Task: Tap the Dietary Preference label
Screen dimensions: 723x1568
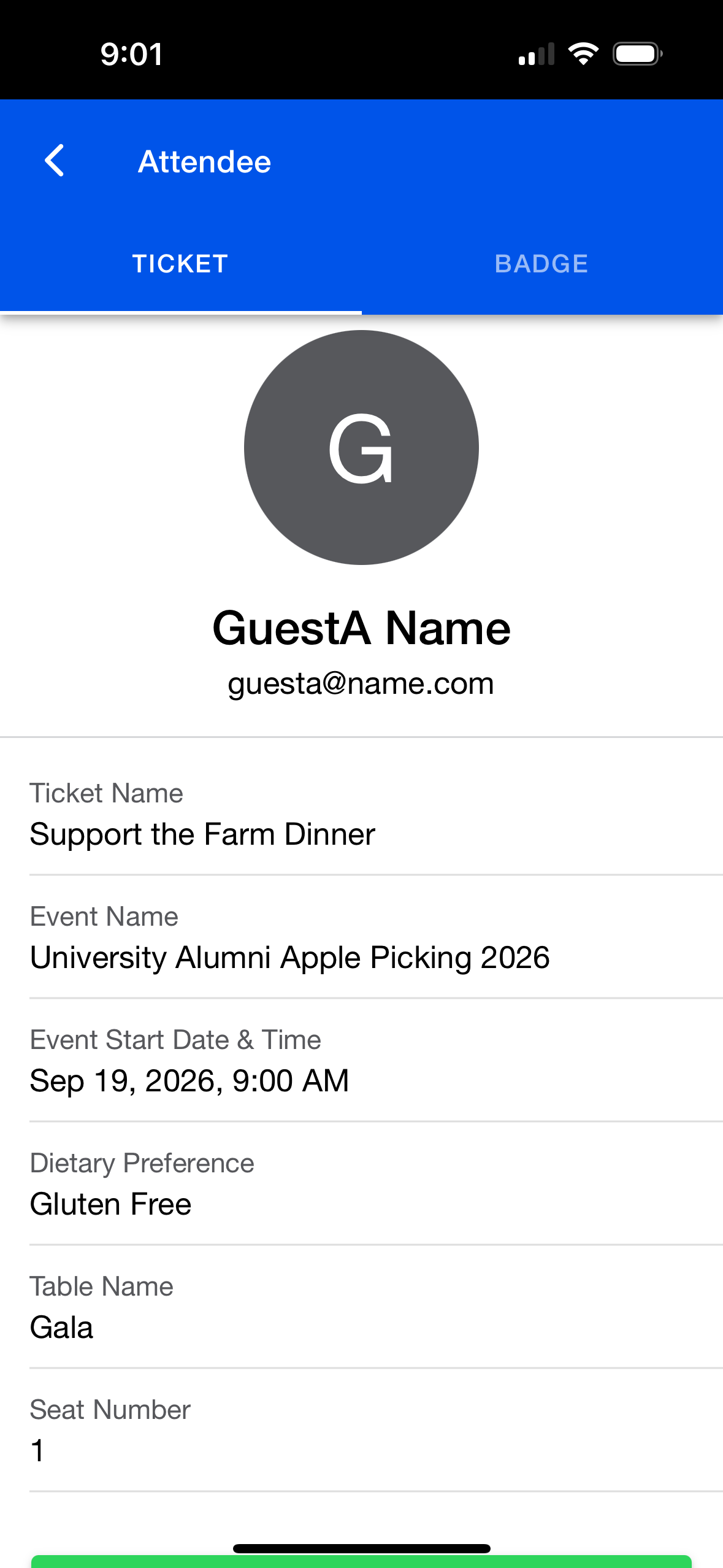Action: [142, 1163]
